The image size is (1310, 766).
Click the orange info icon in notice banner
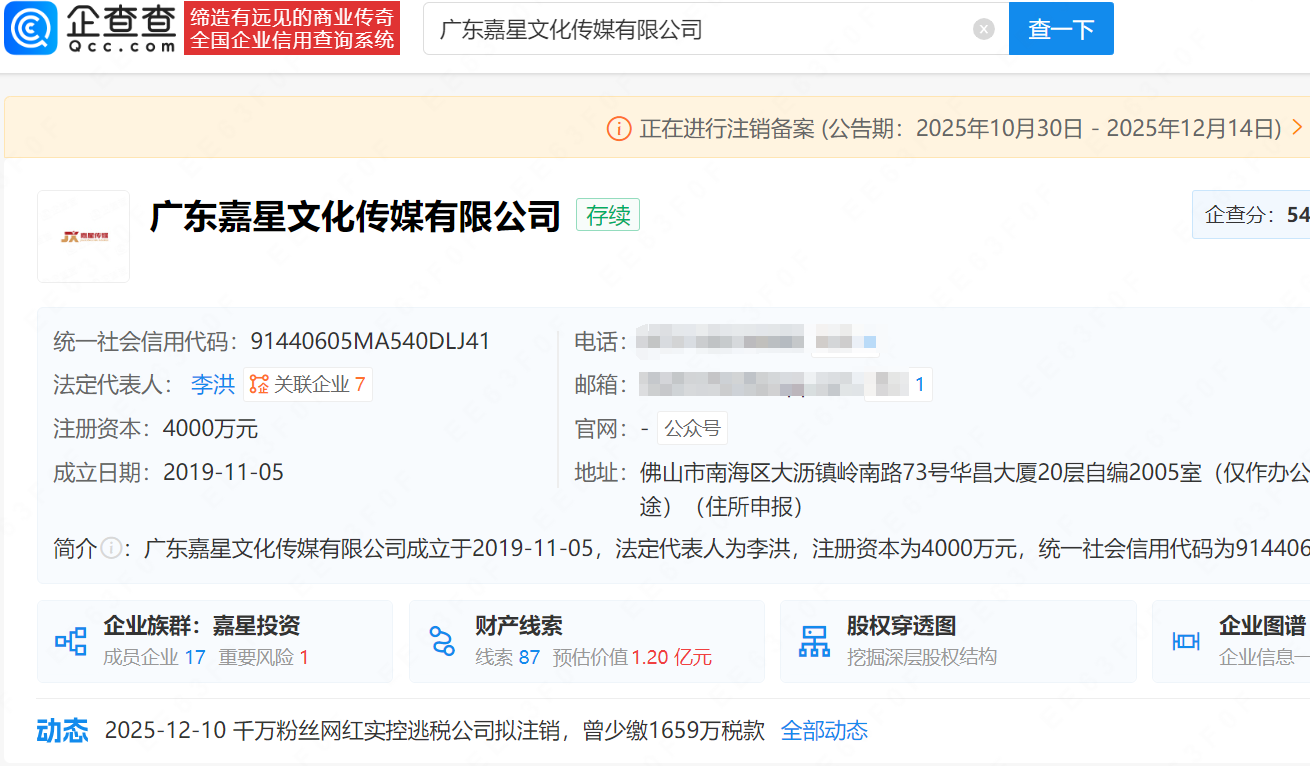[x=619, y=128]
